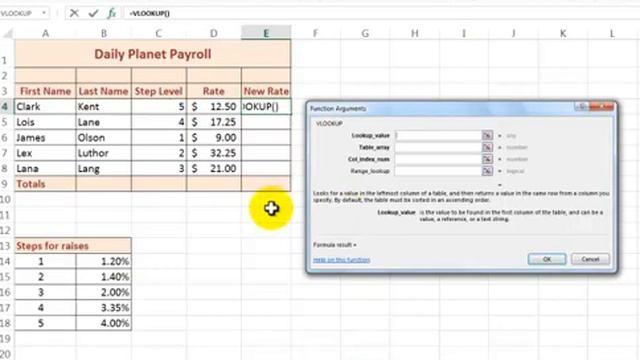Image resolution: width=640 pixels, height=360 pixels.
Task: Click inside the Col_index_num field
Action: (x=438, y=159)
